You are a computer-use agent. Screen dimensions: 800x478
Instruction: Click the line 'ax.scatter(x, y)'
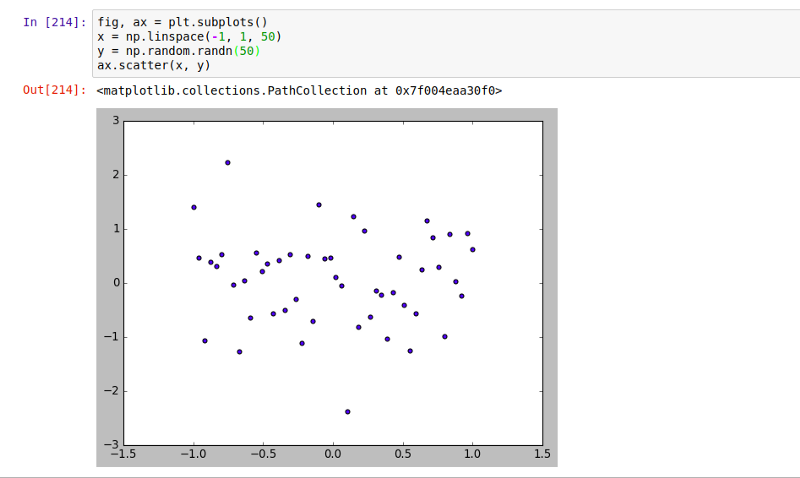[154, 65]
